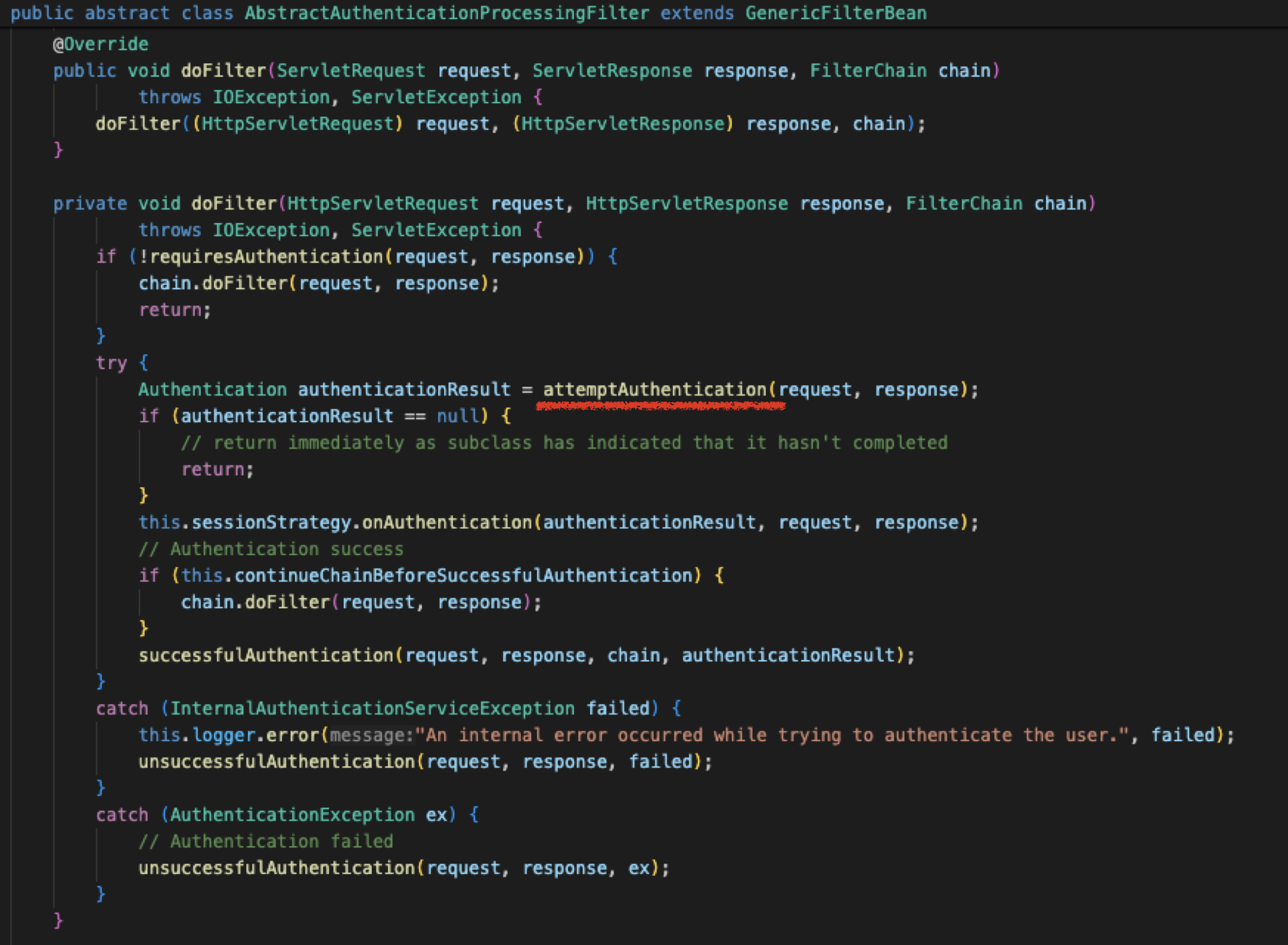Screen dimensions: 1288x945
Task: Click the comment 'return immediately as subclass'
Action: pyautogui.click(x=564, y=443)
